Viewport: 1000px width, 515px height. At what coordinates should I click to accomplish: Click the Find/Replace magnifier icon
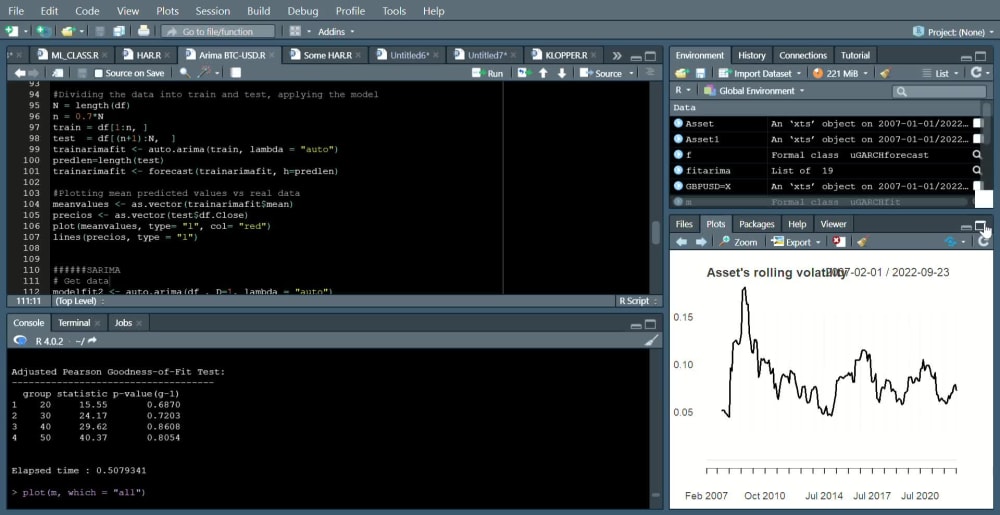[x=184, y=73]
